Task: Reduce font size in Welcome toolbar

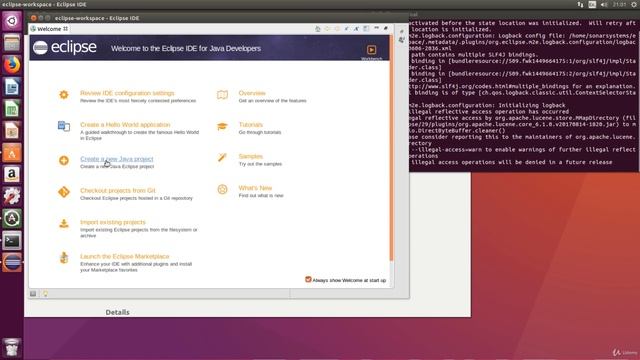Action: 347,29
